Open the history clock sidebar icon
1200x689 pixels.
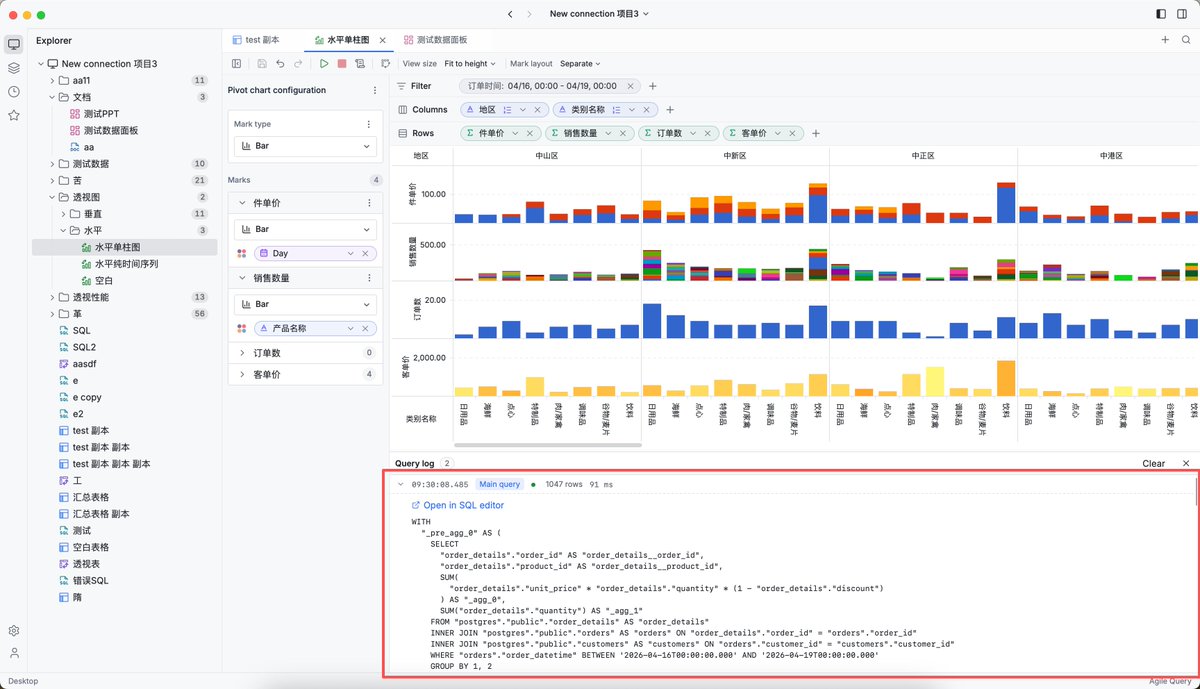click(x=14, y=91)
